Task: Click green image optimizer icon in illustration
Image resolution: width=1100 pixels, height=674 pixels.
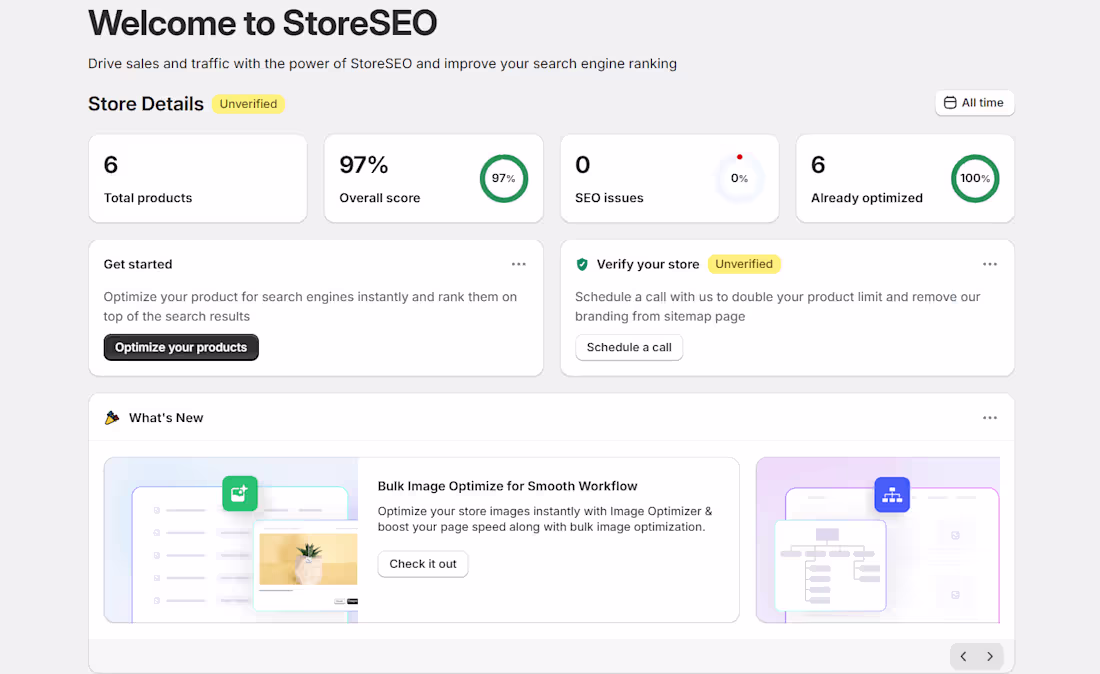Action: [240, 494]
